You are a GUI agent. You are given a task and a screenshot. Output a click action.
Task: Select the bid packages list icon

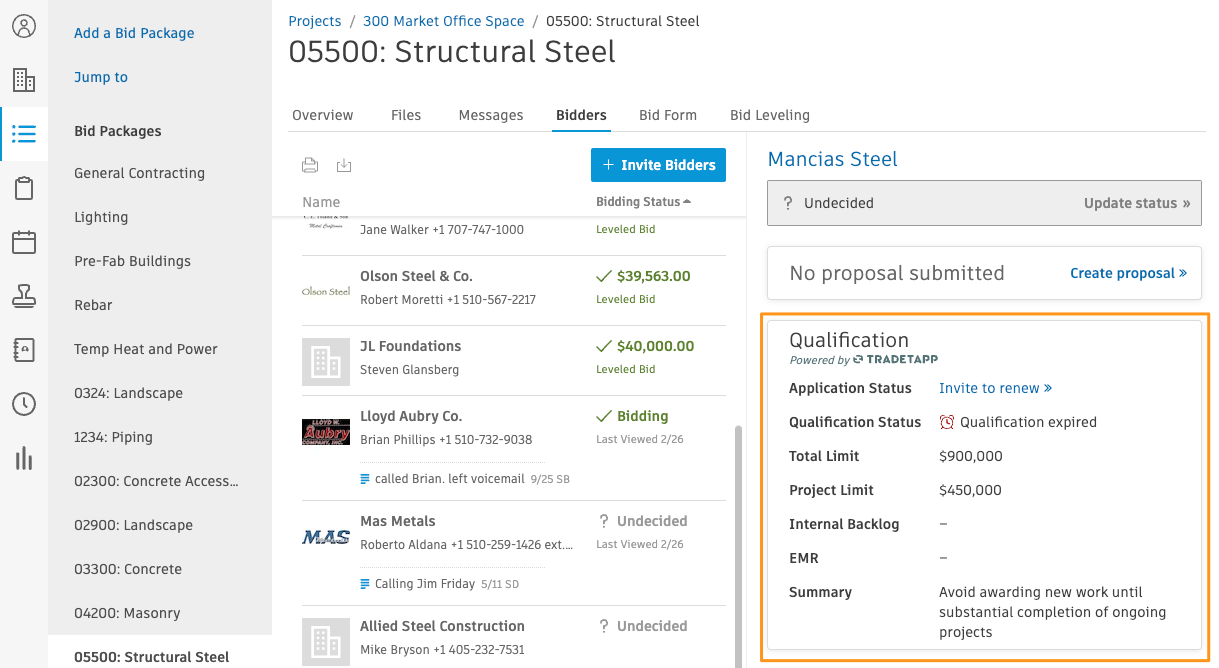pyautogui.click(x=24, y=134)
